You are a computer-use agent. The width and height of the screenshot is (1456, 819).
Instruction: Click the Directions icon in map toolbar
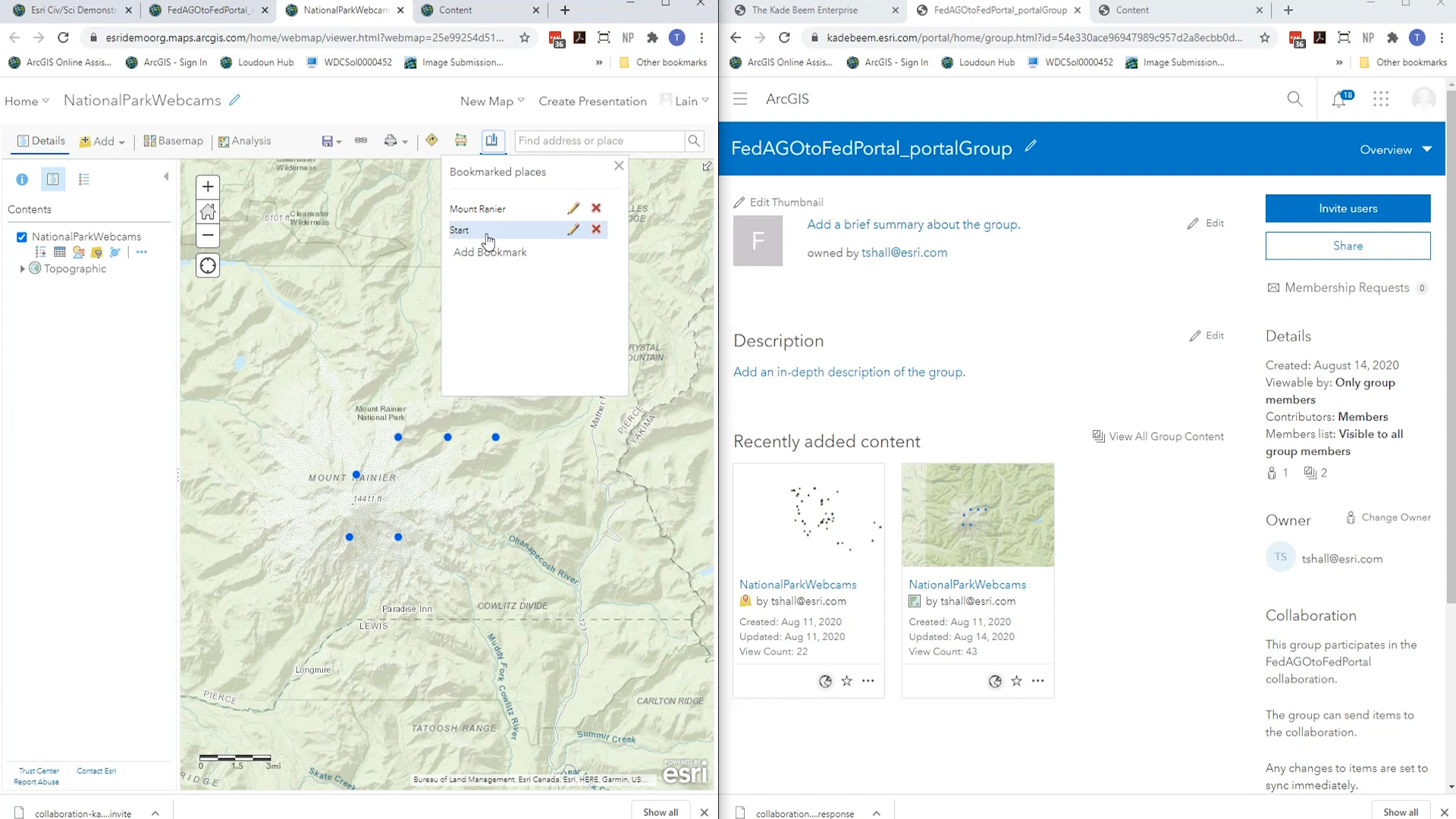(x=431, y=140)
